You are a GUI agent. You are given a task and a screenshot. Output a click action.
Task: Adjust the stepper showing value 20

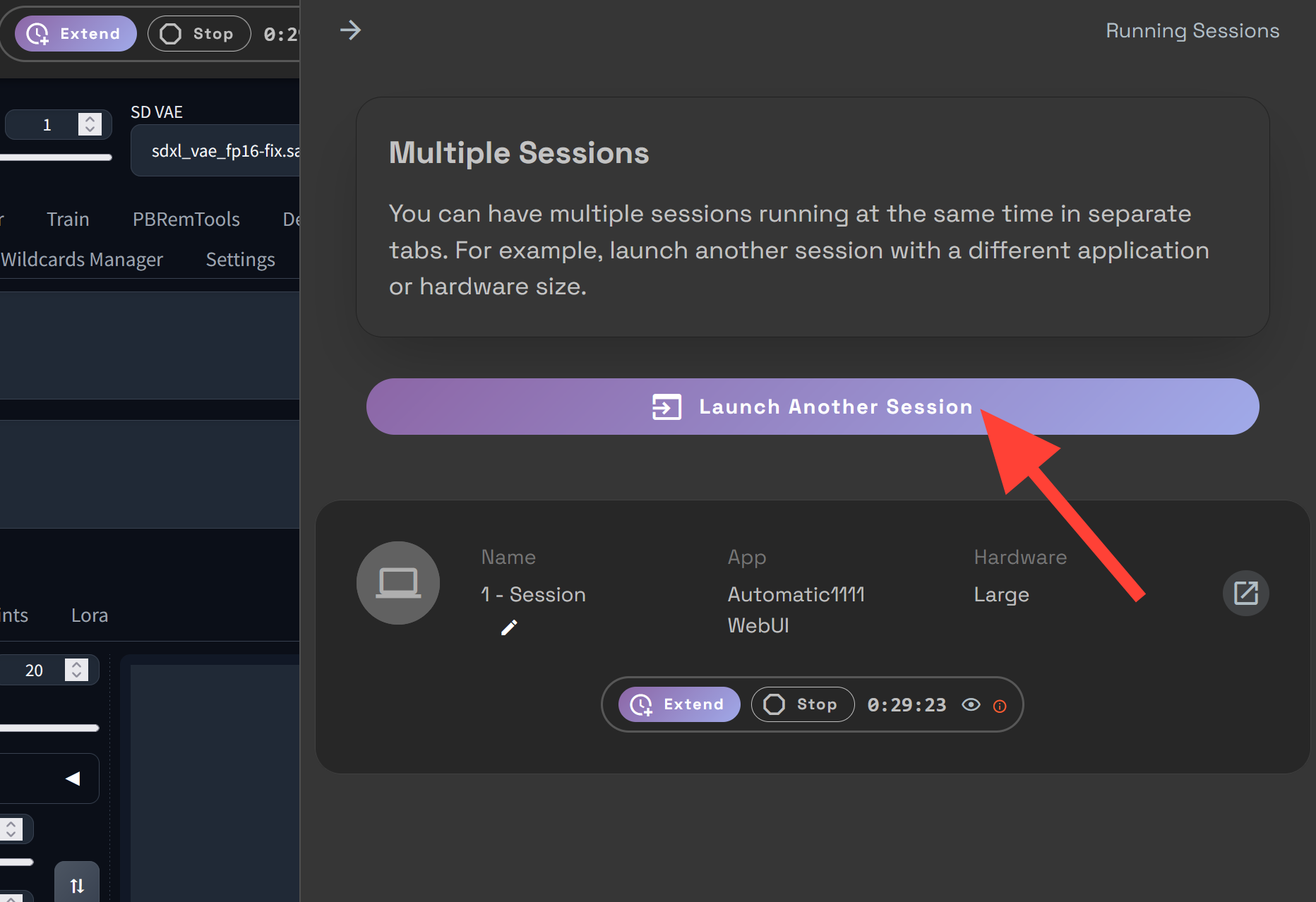76,669
